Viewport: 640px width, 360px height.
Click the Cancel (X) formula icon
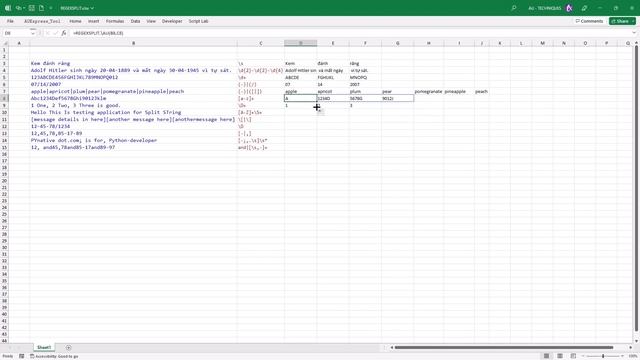pos(48,33)
